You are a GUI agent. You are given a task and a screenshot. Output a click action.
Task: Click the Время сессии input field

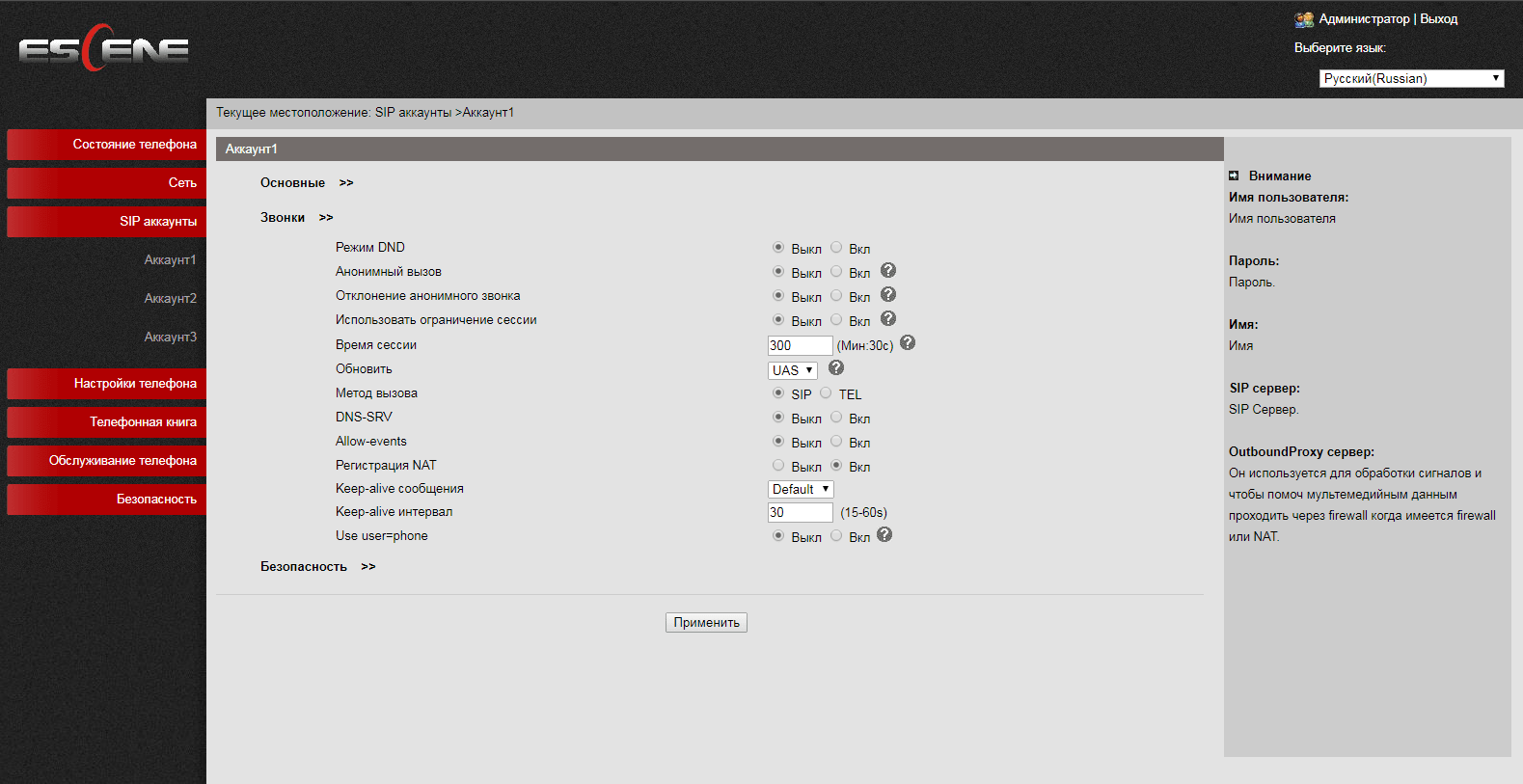click(x=800, y=345)
